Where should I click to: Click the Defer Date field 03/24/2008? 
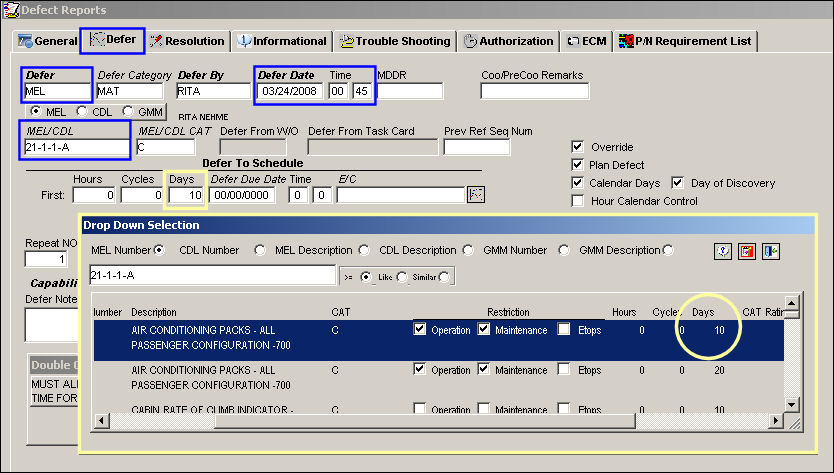click(x=290, y=91)
